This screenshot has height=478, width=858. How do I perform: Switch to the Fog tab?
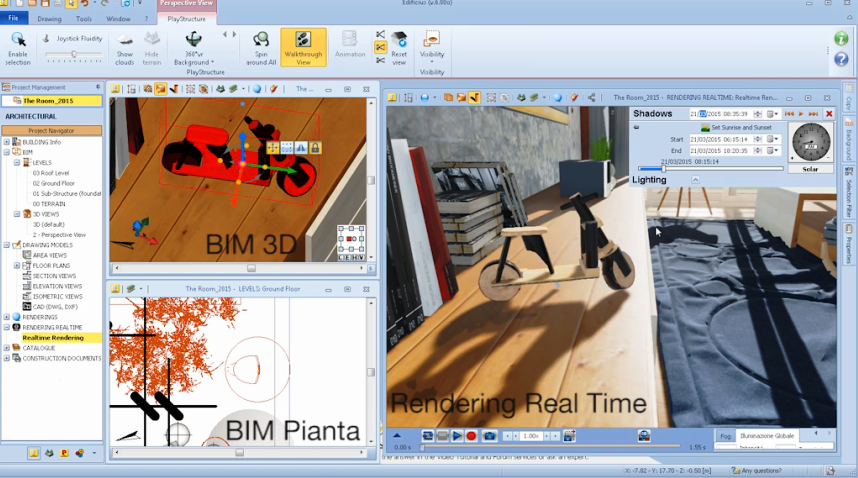coord(726,436)
